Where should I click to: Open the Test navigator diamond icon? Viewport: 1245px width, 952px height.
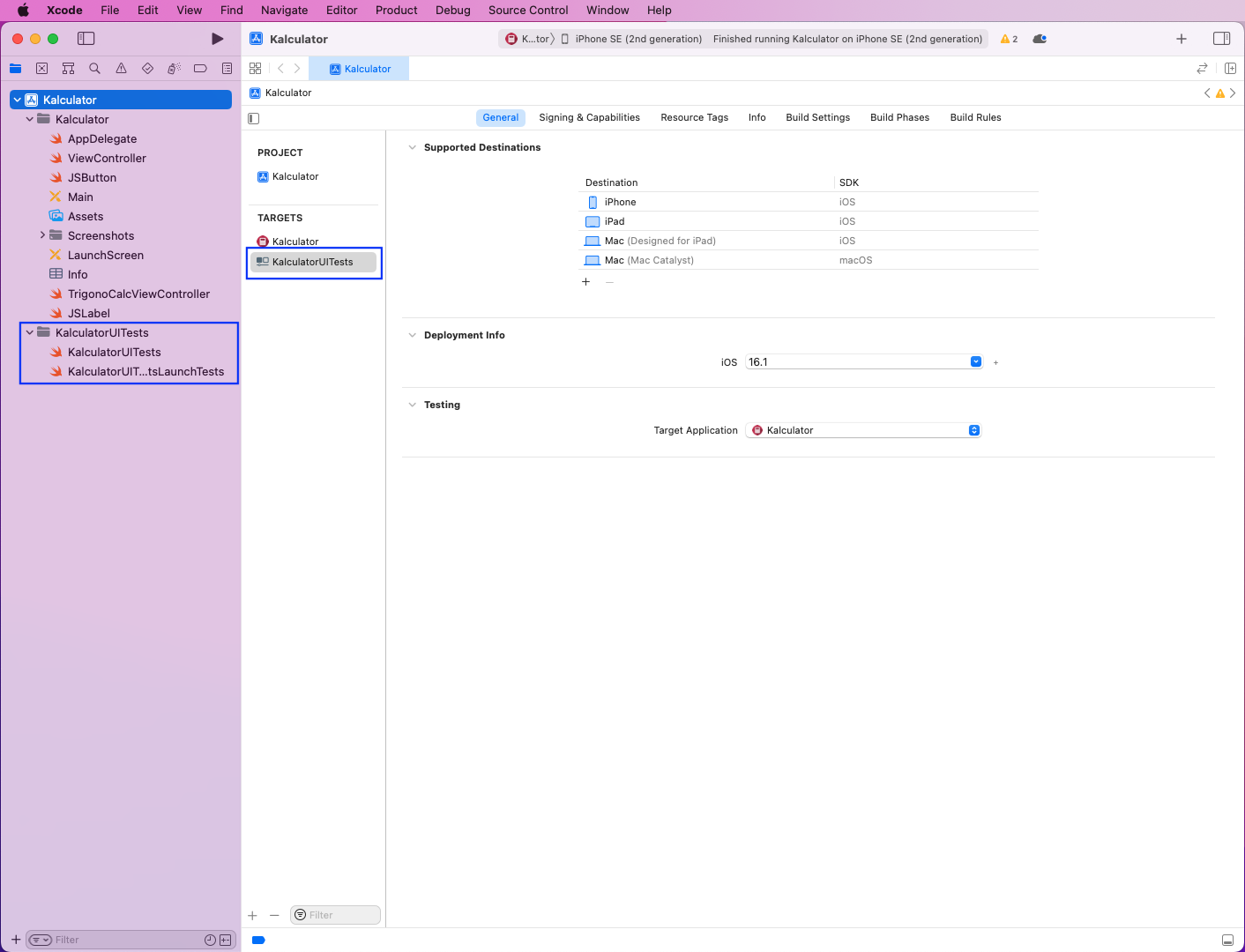click(x=147, y=69)
